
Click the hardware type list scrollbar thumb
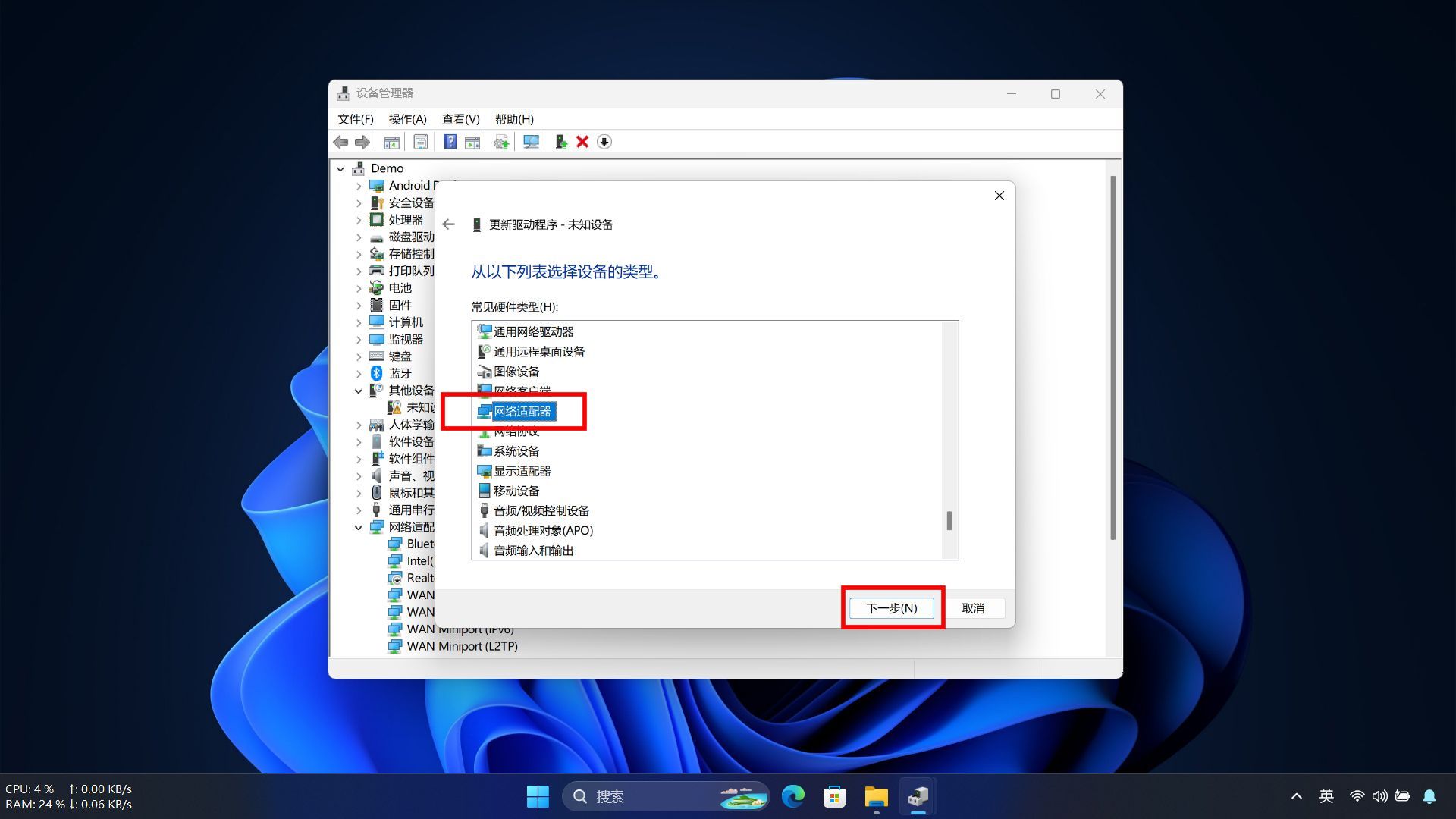pos(949,520)
